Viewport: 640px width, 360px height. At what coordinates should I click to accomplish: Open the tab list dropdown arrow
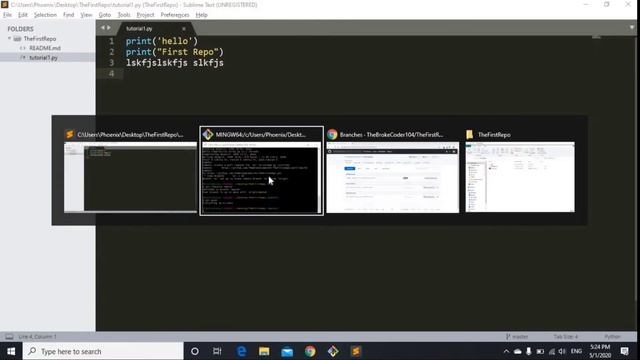point(631,27)
